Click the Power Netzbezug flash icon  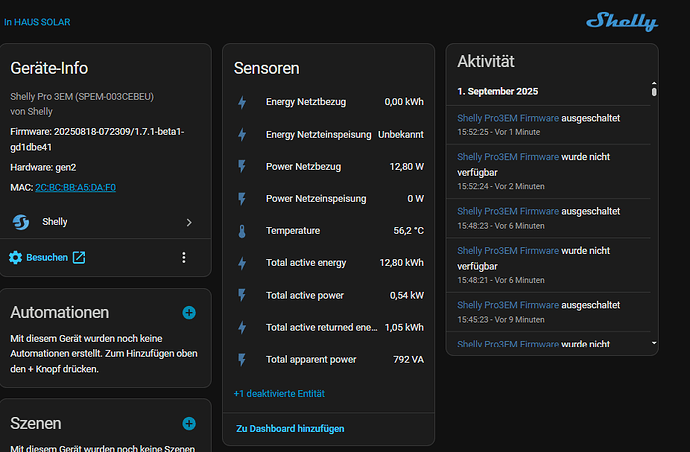241,166
